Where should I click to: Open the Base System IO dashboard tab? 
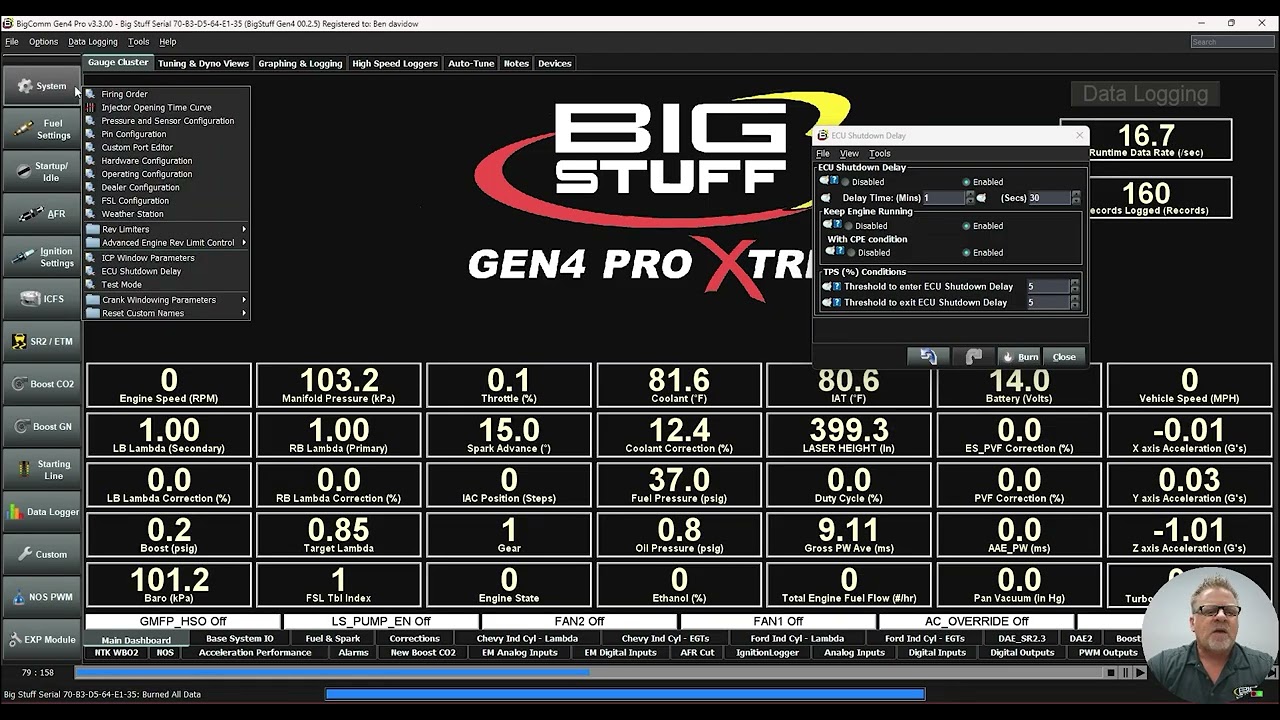coord(240,639)
